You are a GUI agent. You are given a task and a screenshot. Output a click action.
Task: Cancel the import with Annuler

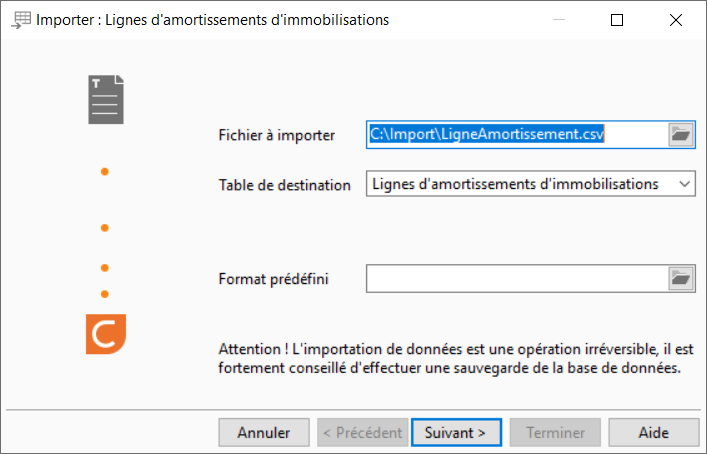pos(264,433)
